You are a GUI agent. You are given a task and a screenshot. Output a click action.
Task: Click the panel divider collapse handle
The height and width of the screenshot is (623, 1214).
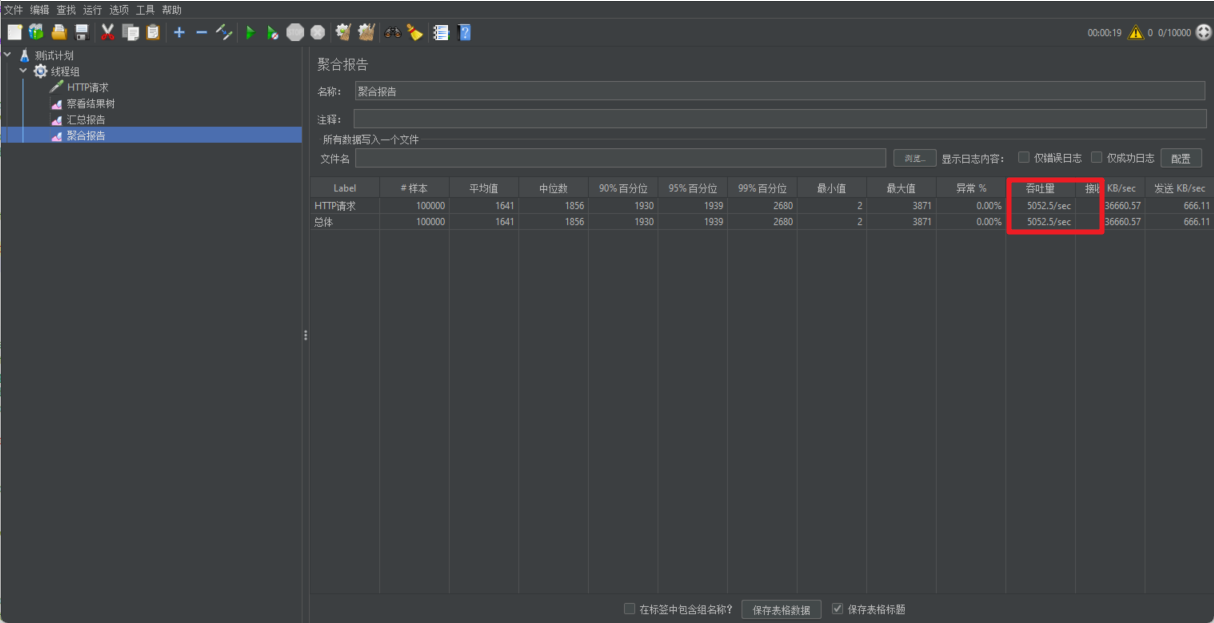point(305,335)
